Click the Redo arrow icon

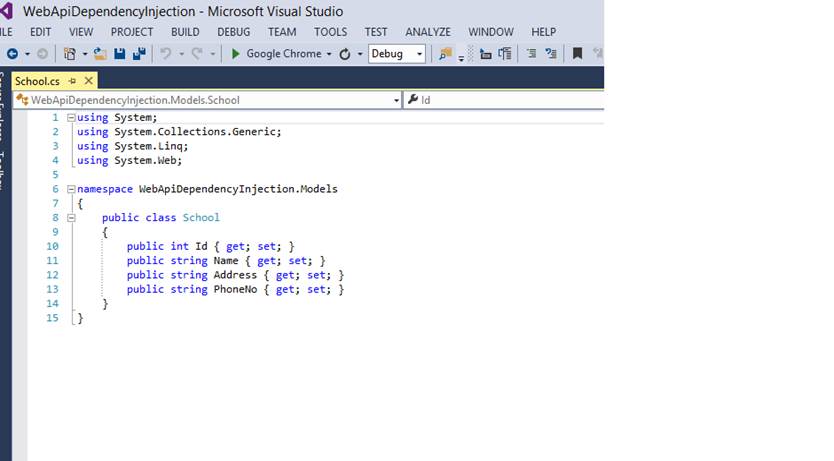click(x=197, y=54)
